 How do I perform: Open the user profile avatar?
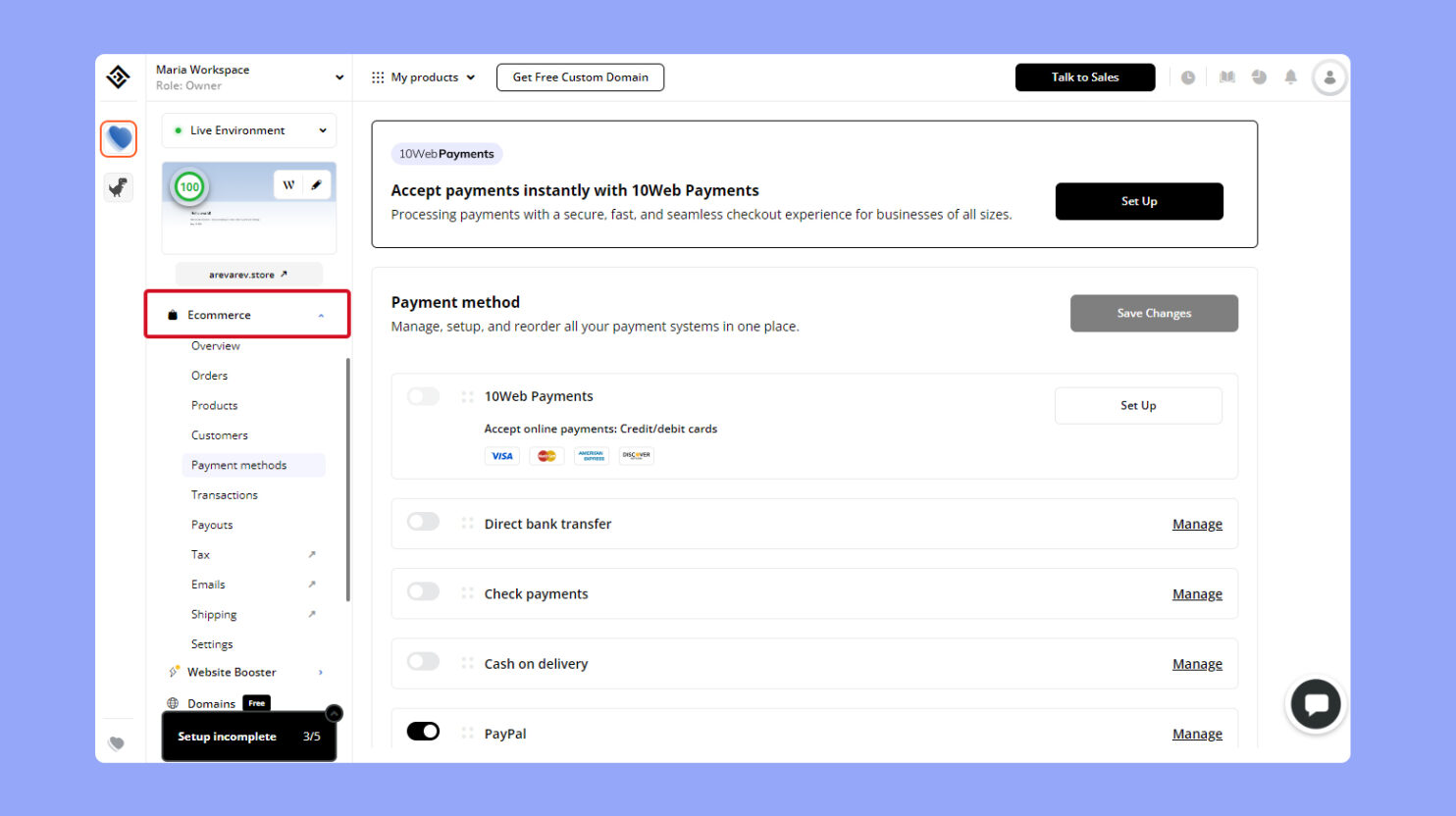(x=1329, y=77)
